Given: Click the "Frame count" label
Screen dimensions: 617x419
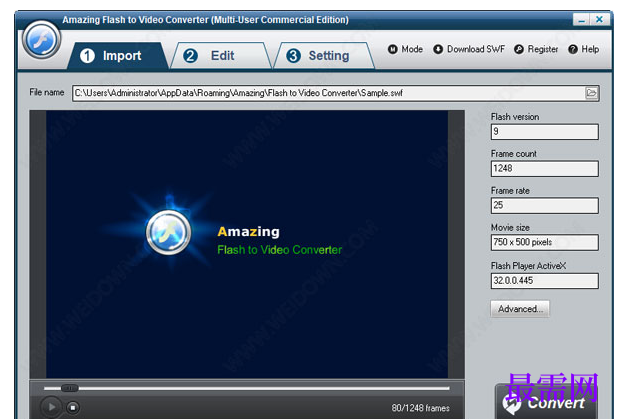Looking at the screenshot, I should [x=514, y=153].
